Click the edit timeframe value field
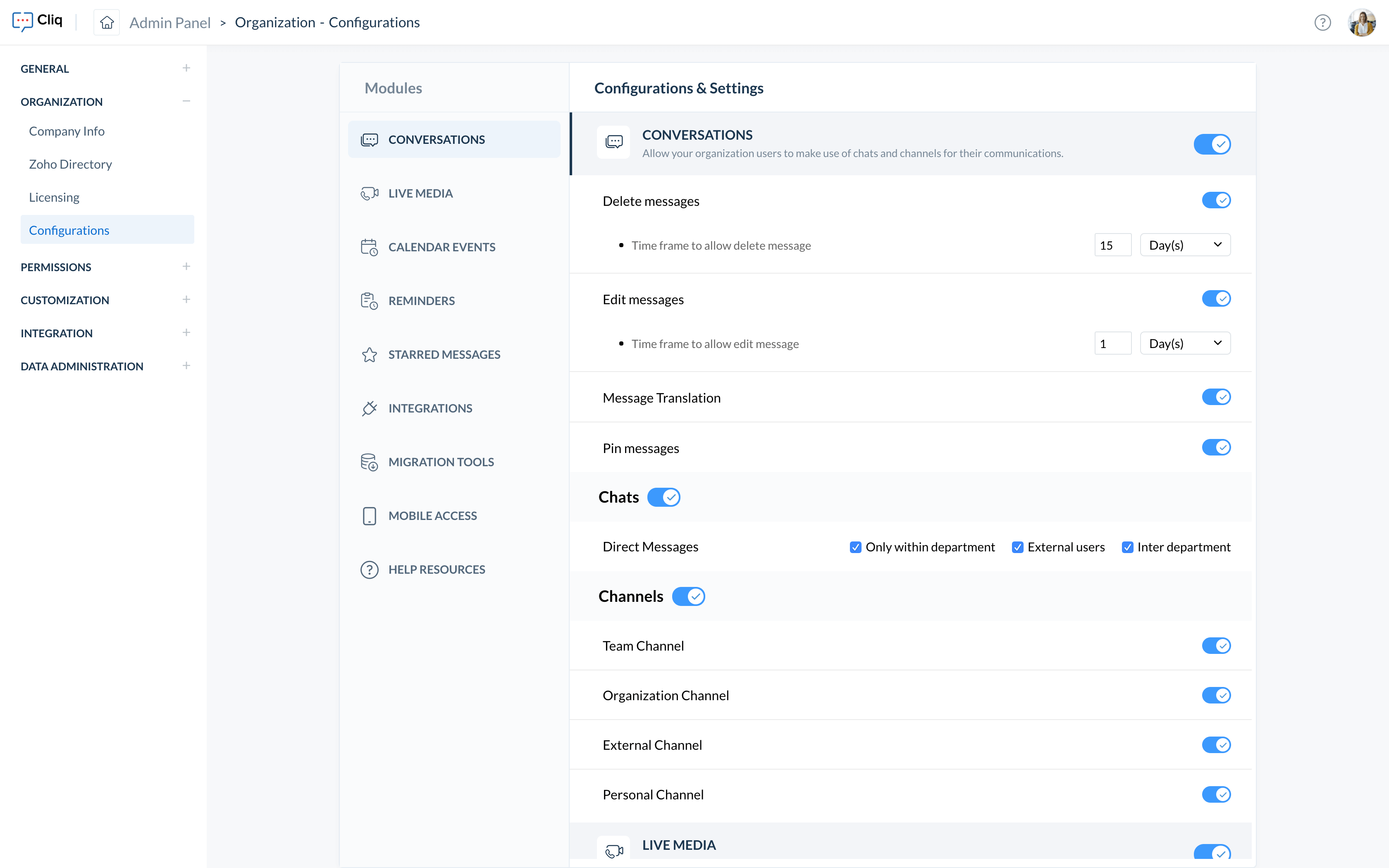 pos(1112,343)
